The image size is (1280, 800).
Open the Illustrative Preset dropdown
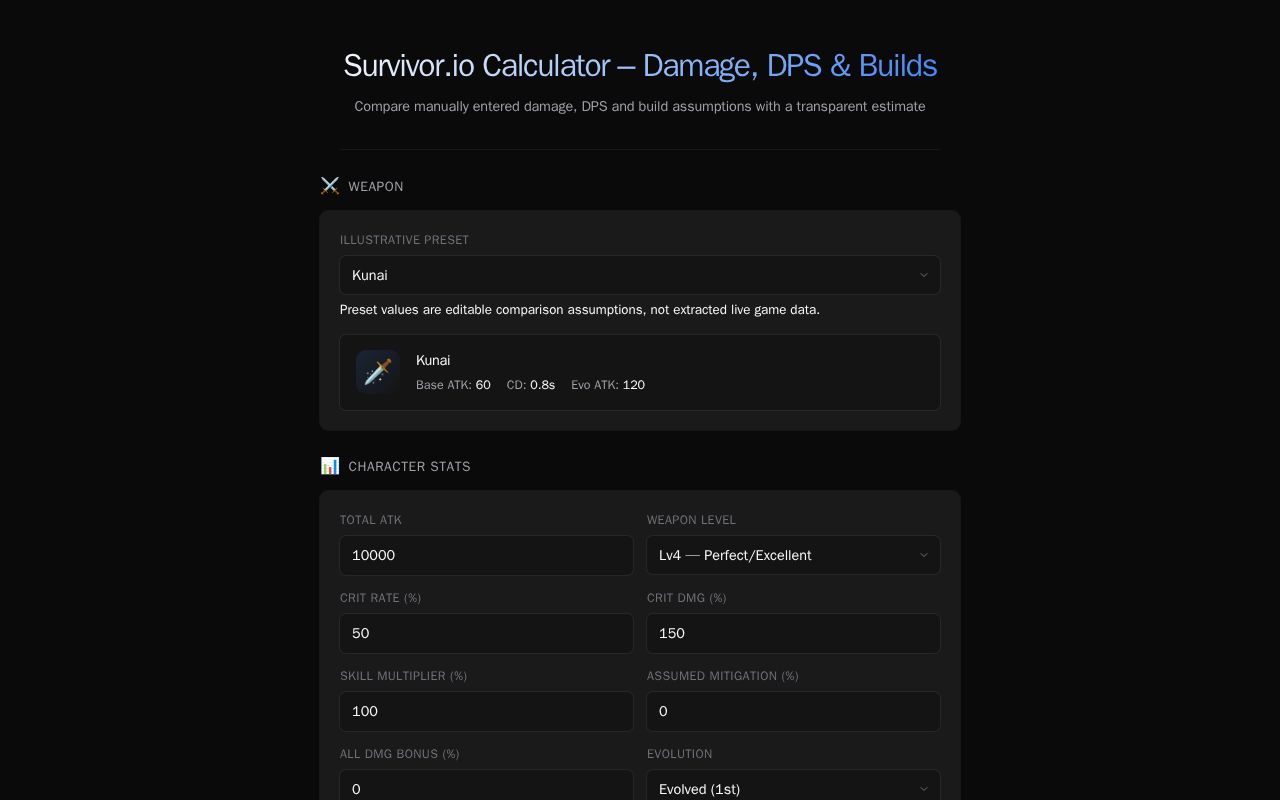click(640, 275)
